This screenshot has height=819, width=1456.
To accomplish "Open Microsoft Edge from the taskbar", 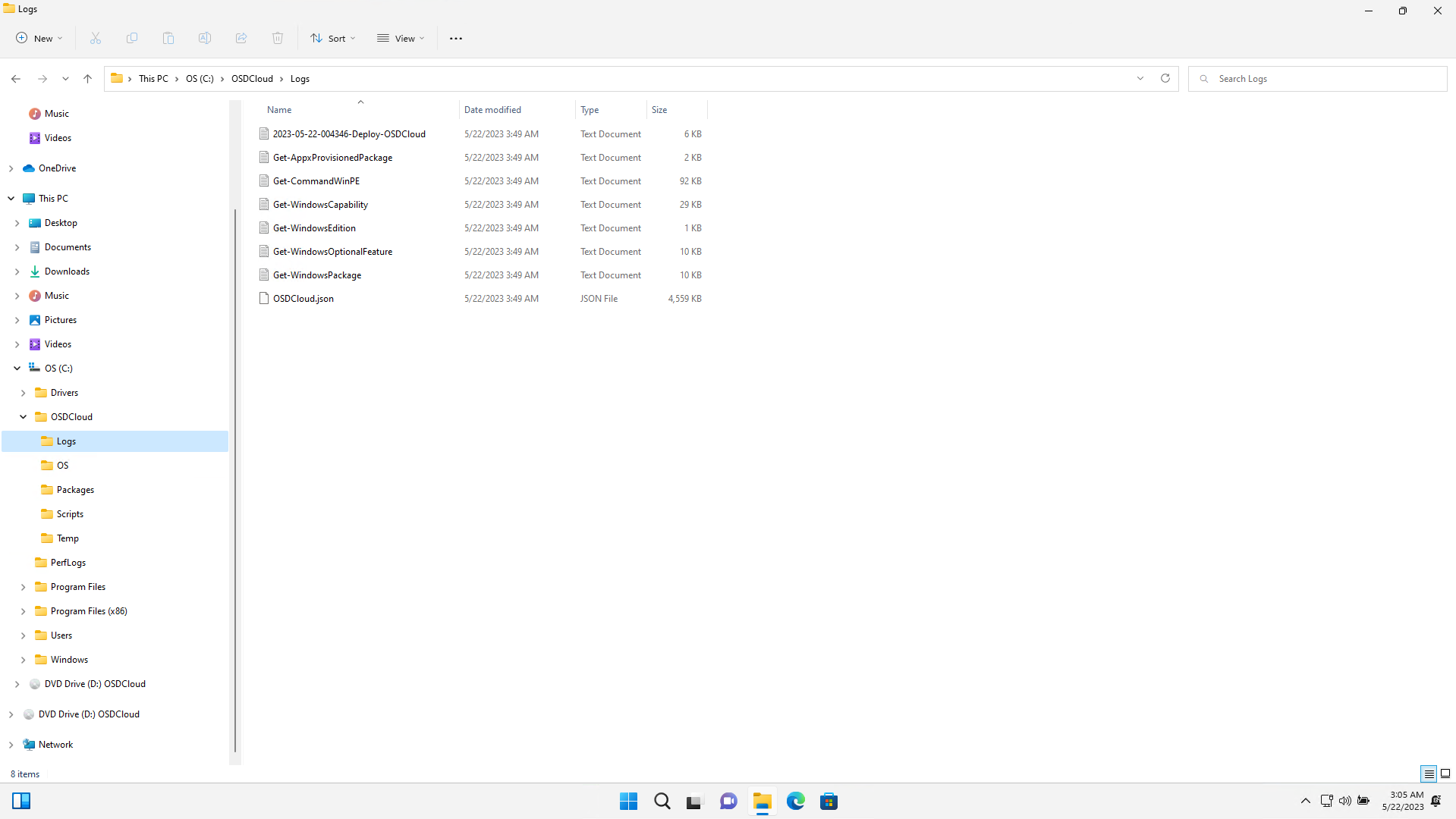I will (795, 801).
